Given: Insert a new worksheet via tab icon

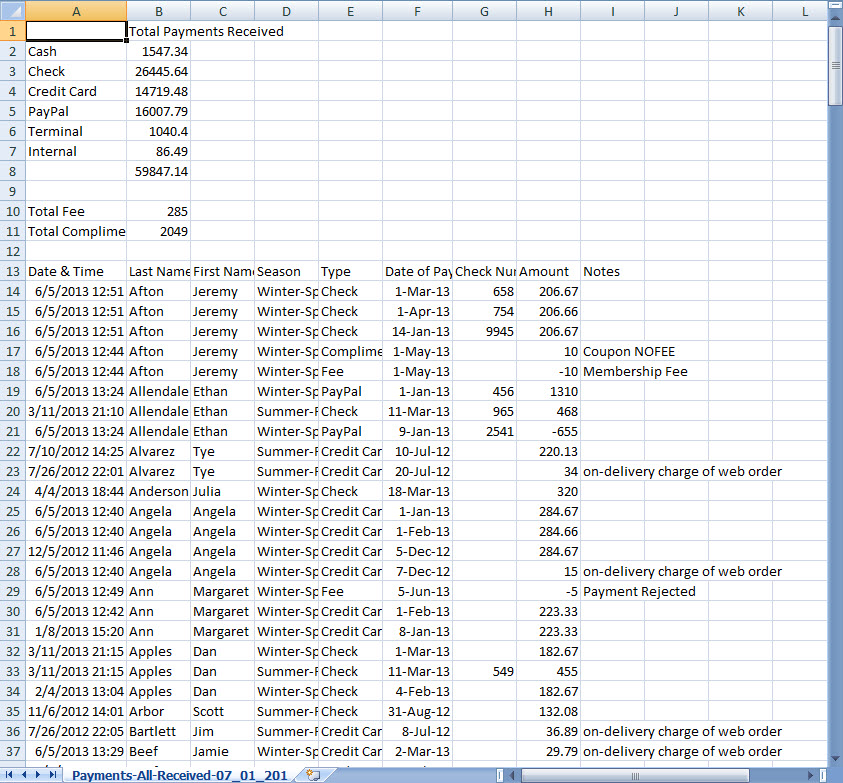Looking at the screenshot, I should [313, 775].
